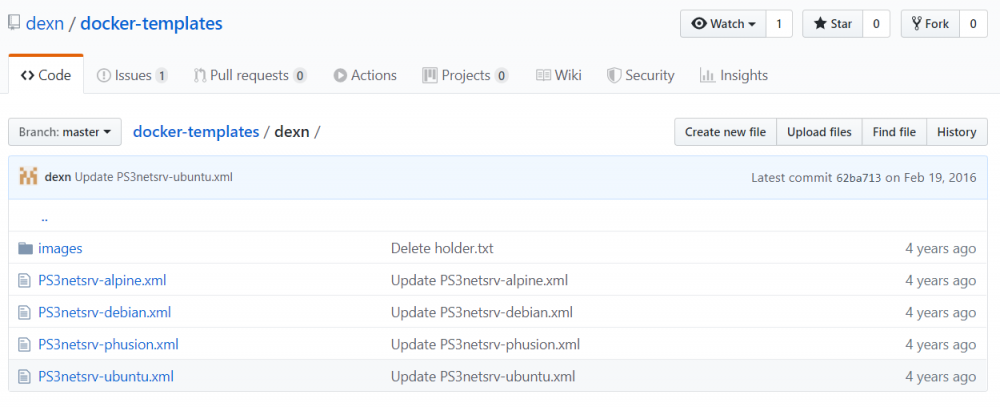
Task: Click Upload files button
Action: coord(819,132)
